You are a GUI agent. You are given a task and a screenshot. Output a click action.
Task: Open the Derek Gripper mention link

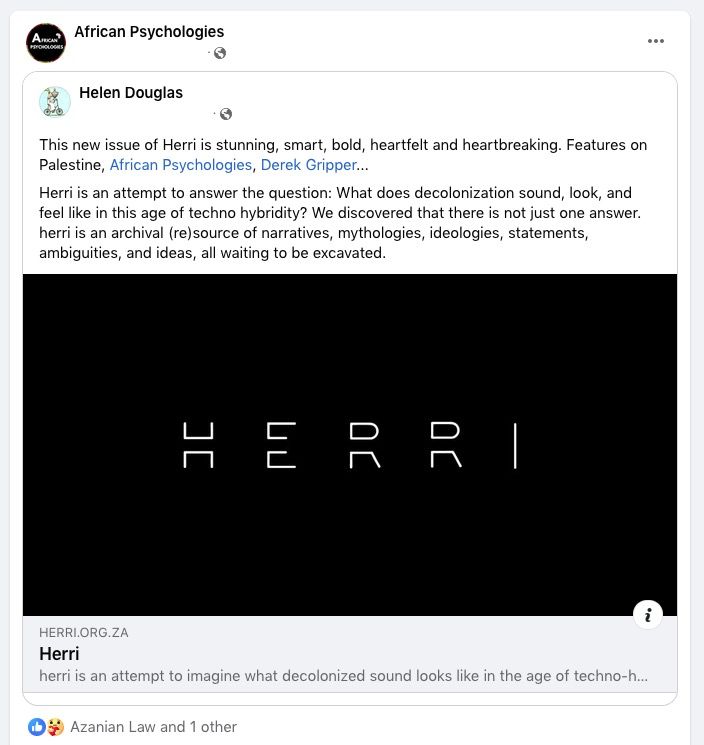[x=308, y=165]
